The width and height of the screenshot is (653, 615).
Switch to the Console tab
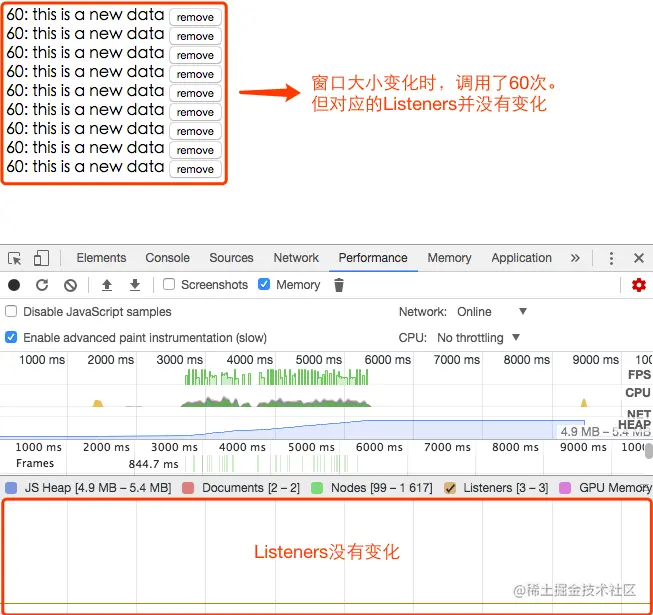click(167, 258)
